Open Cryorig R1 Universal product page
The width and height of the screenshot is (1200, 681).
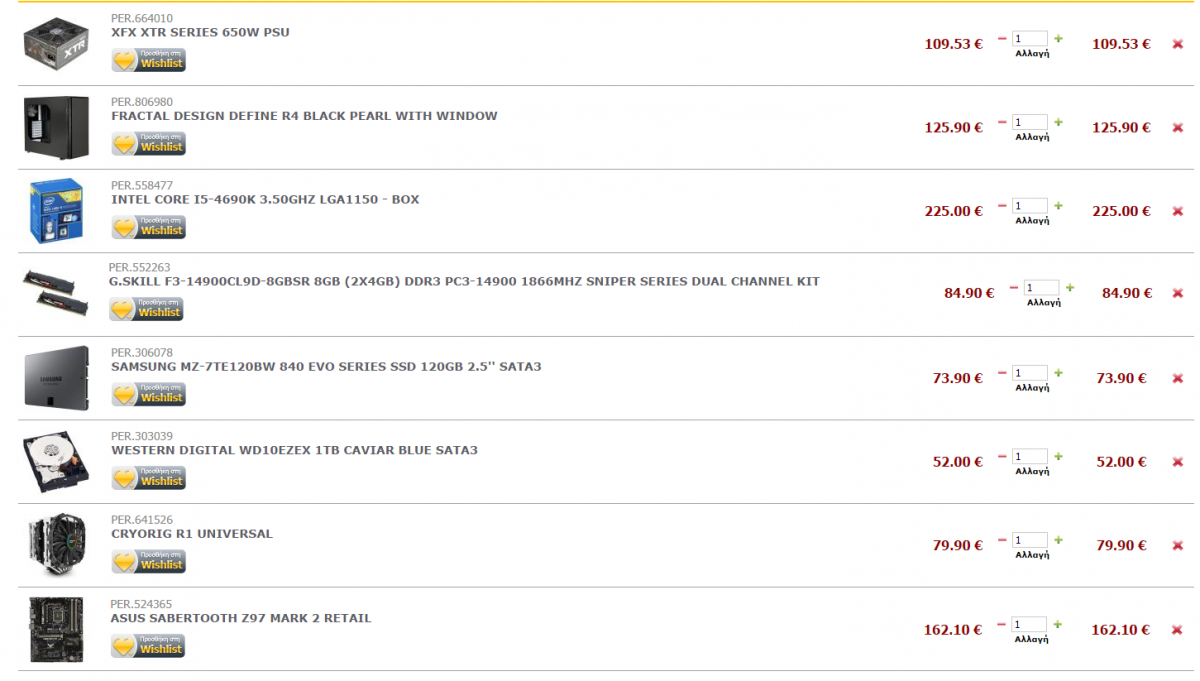point(192,534)
